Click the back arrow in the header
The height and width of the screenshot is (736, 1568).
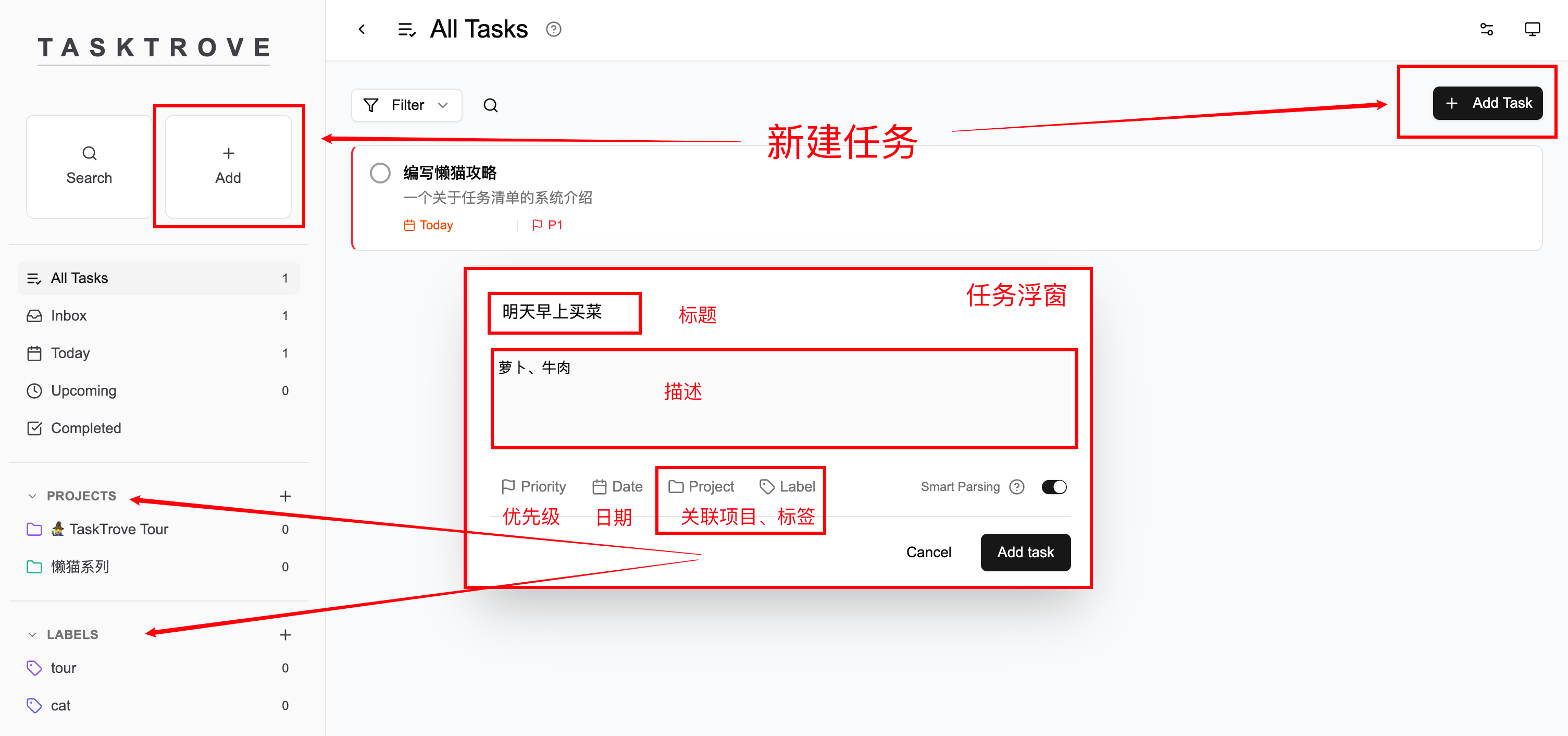pyautogui.click(x=362, y=29)
